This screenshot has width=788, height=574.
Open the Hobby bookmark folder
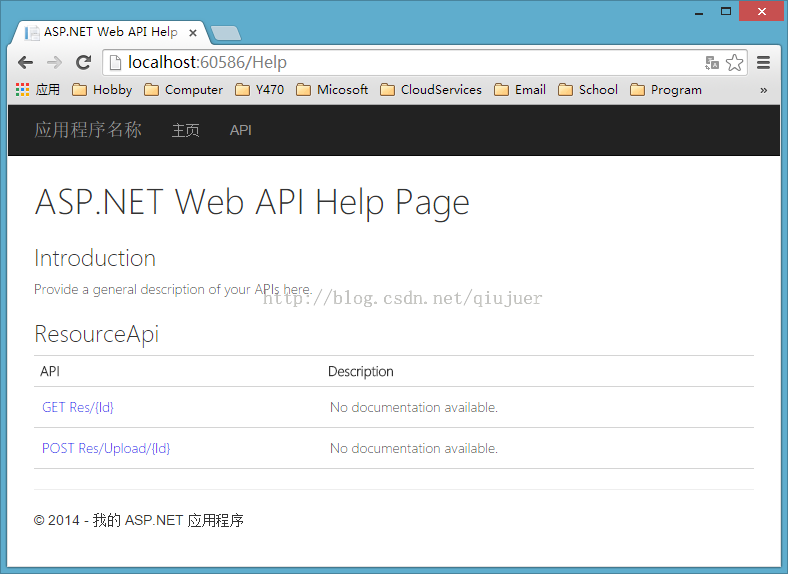pyautogui.click(x=102, y=89)
